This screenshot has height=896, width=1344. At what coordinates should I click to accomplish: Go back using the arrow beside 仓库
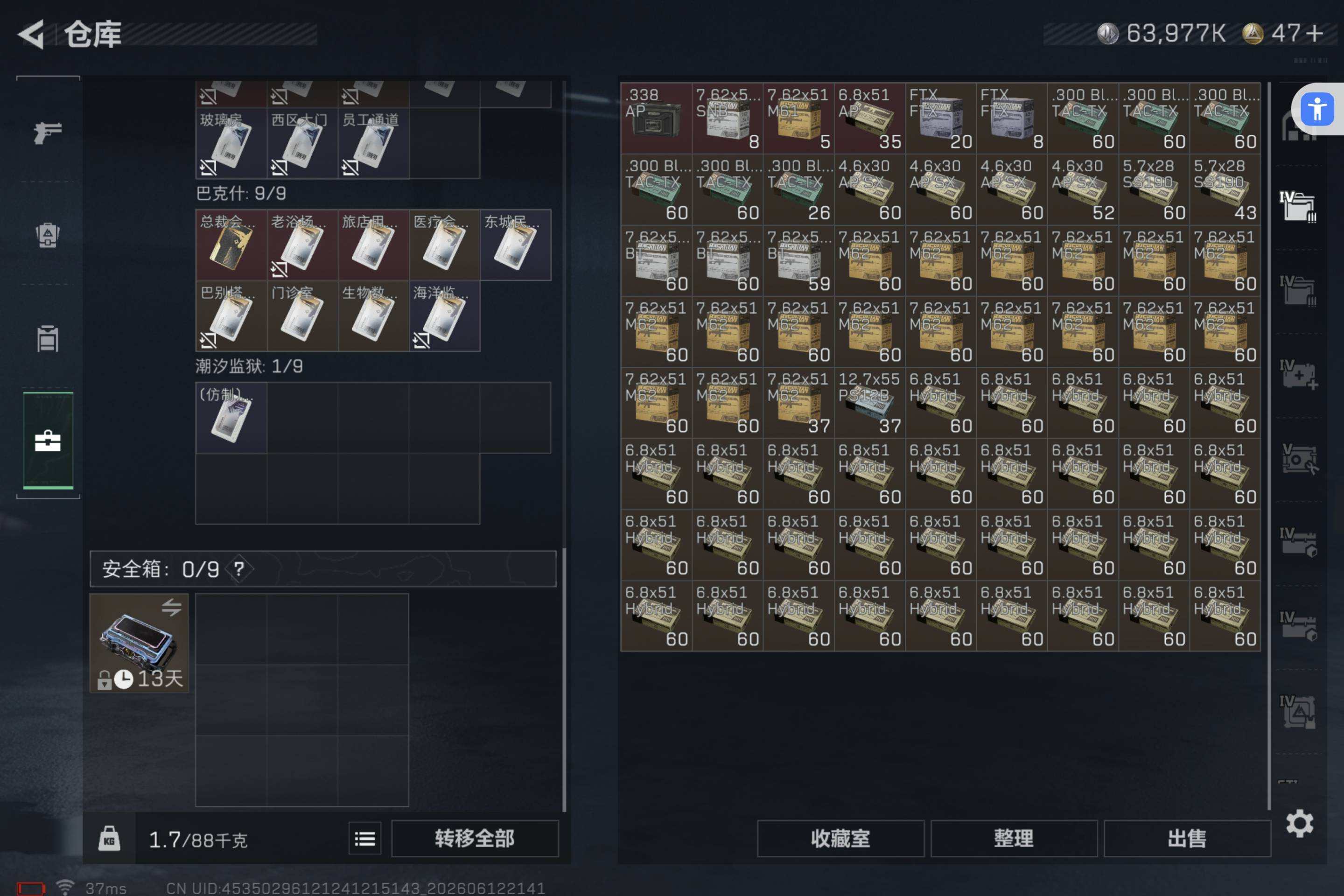[31, 34]
